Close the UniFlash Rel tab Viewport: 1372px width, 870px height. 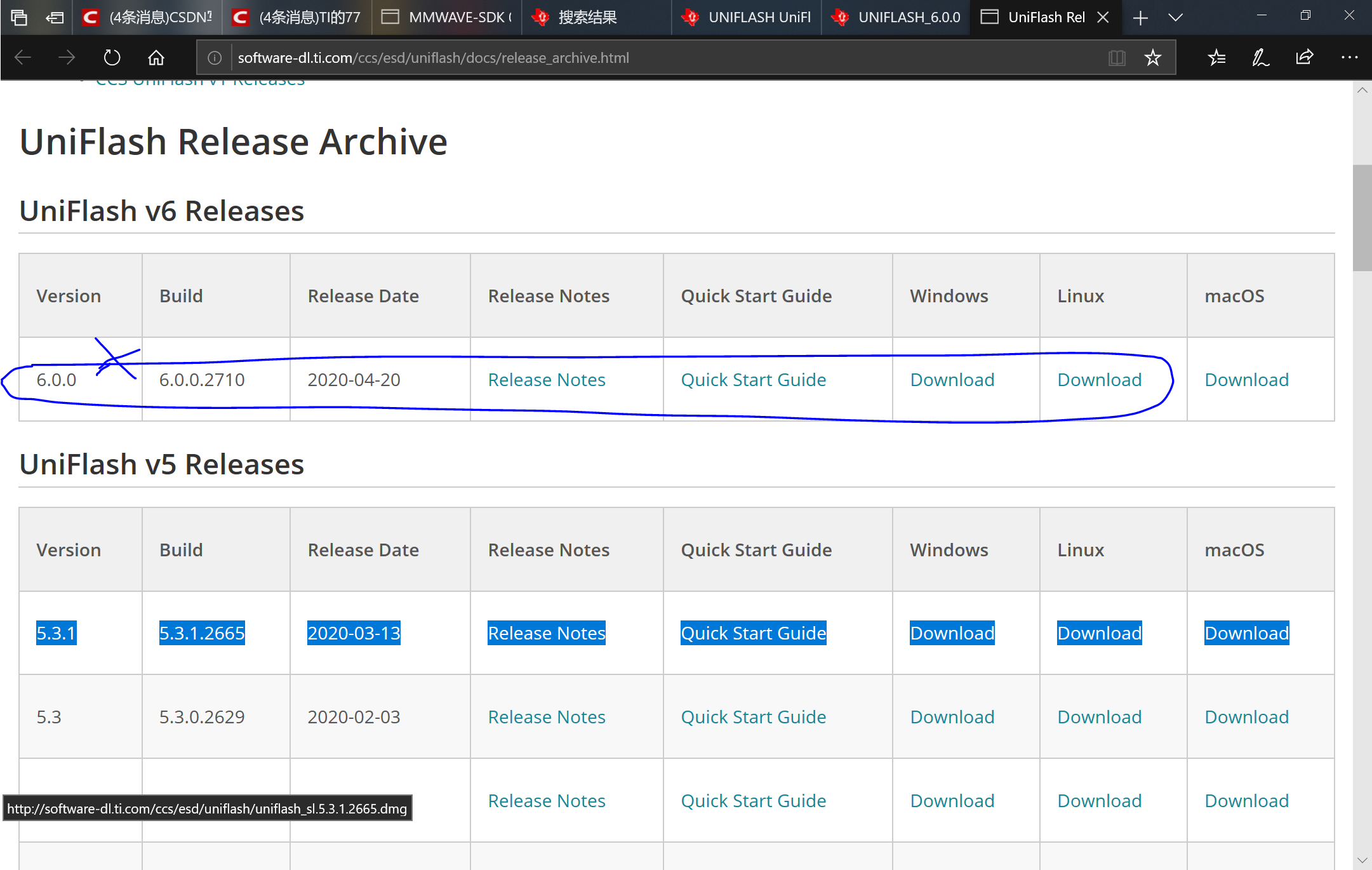pos(1103,17)
